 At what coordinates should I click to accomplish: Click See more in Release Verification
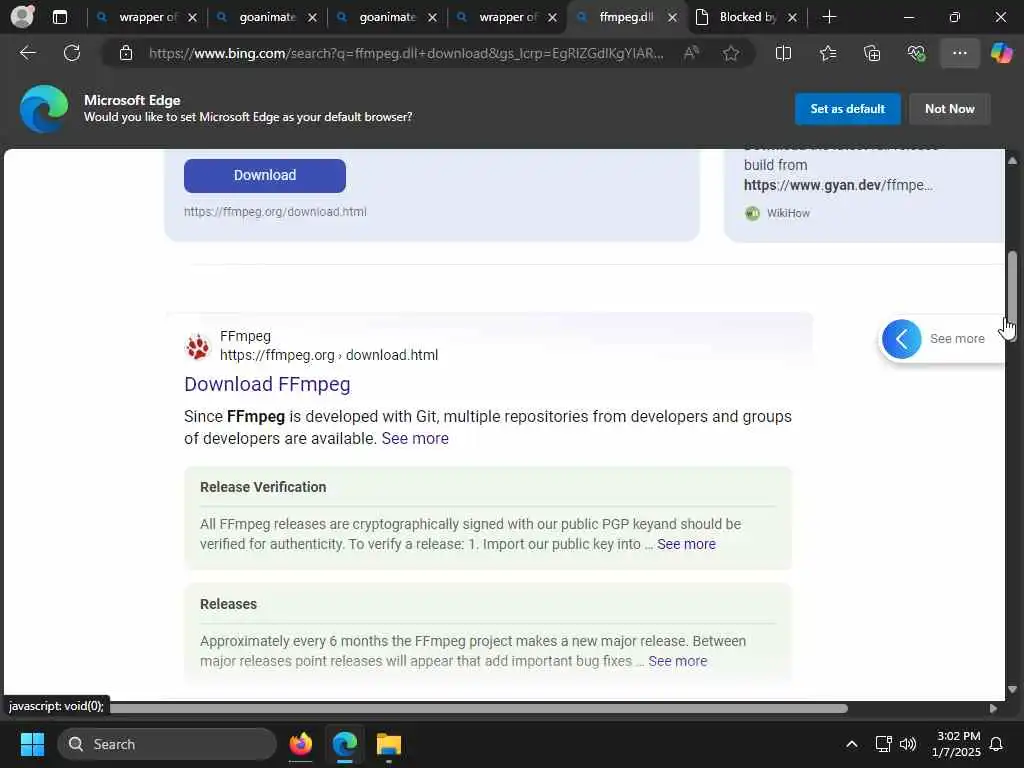point(686,544)
